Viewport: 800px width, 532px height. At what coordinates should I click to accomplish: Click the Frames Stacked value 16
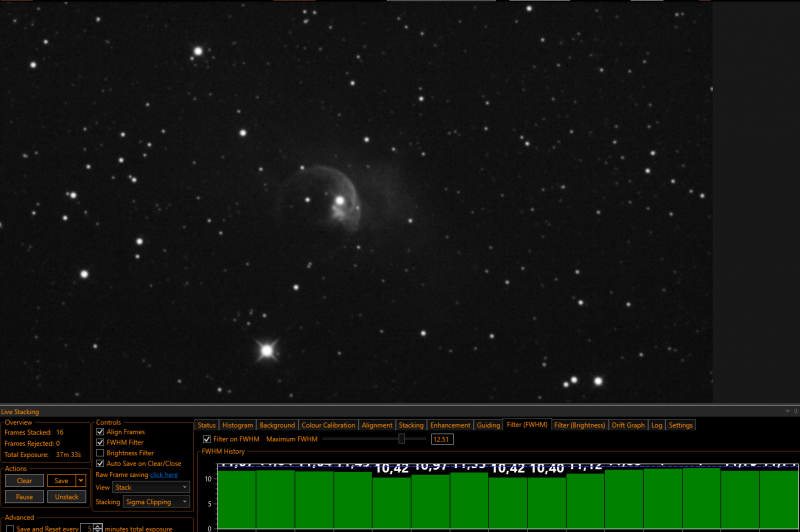(x=60, y=433)
